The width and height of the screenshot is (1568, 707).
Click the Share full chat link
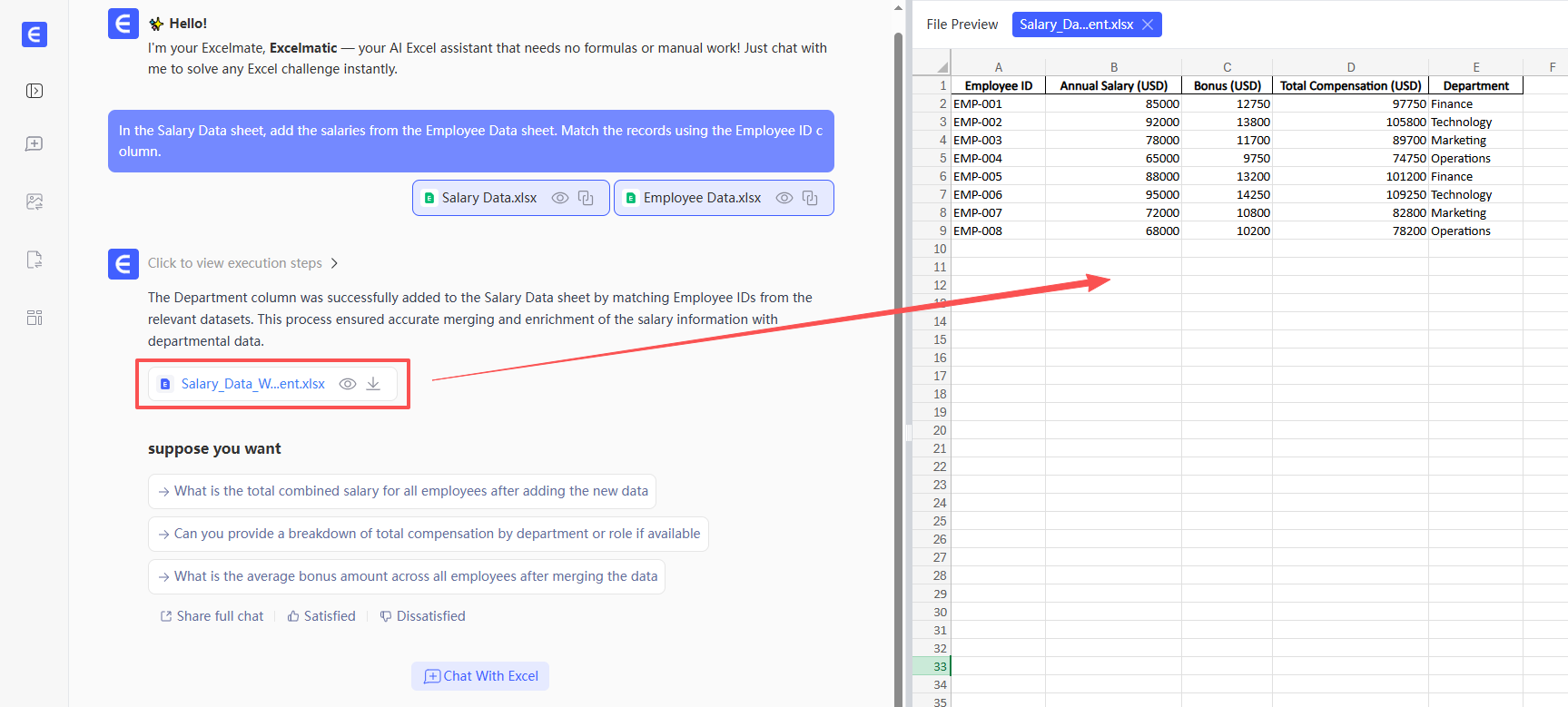[x=212, y=616]
